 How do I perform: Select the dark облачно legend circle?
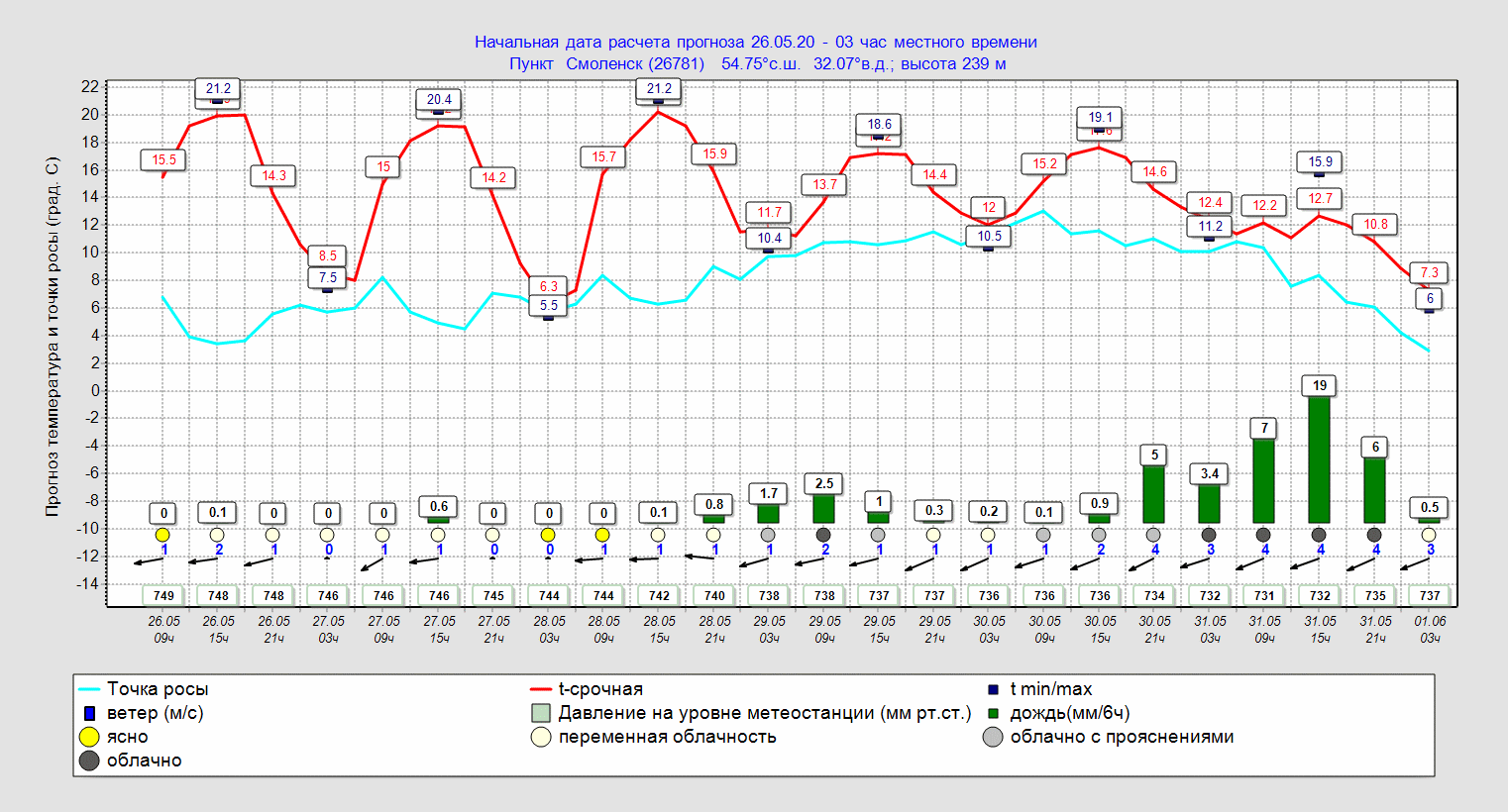89,761
